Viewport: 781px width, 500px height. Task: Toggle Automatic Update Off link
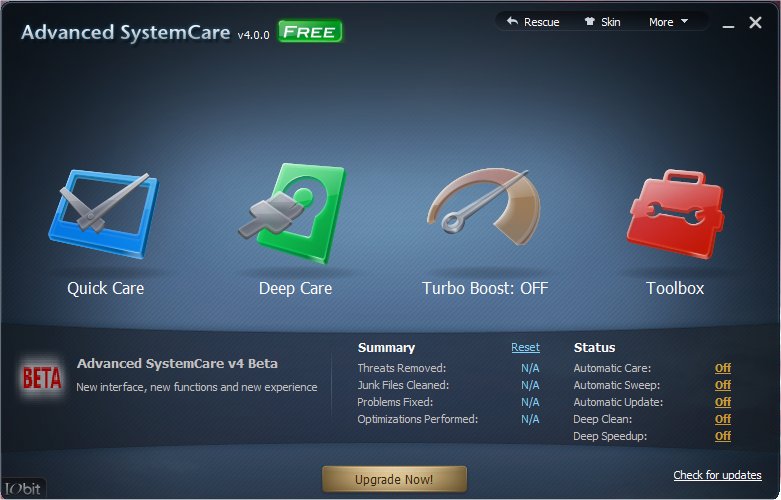tap(723, 402)
